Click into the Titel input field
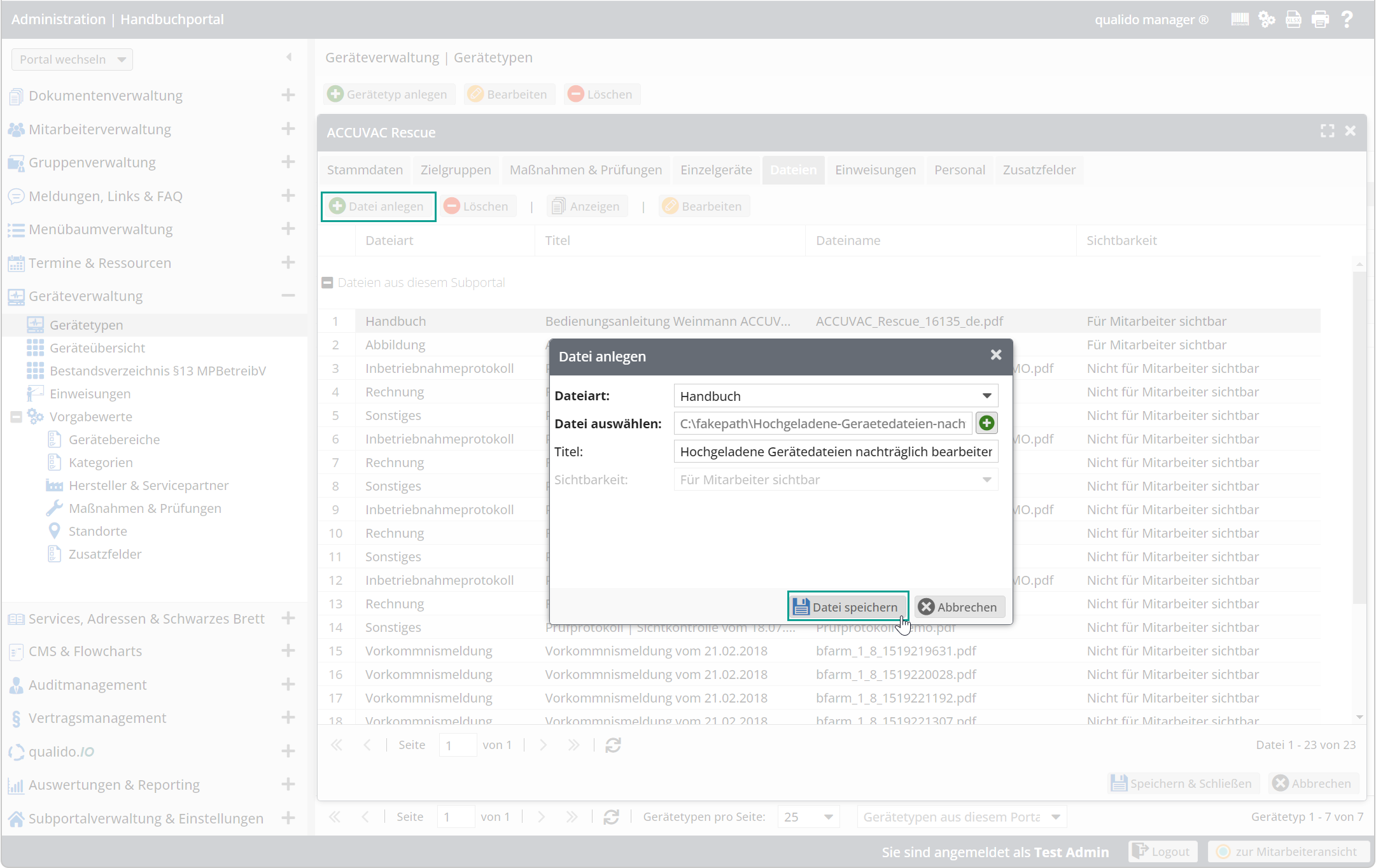This screenshot has width=1376, height=868. coord(836,452)
